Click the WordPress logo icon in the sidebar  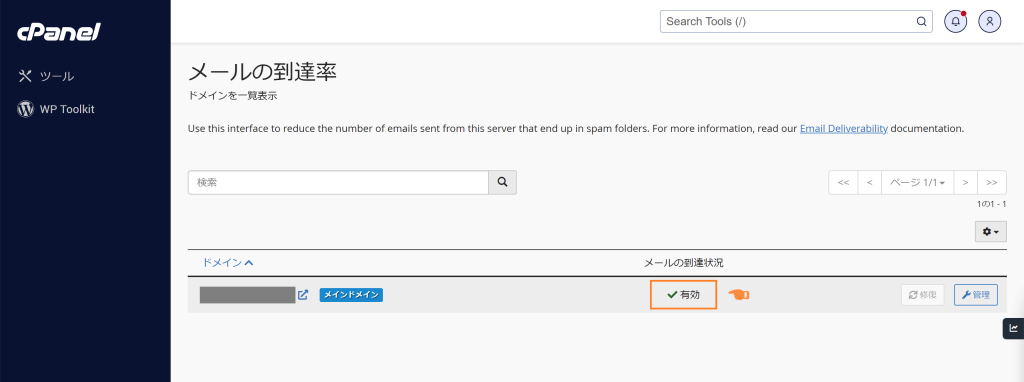(25, 109)
